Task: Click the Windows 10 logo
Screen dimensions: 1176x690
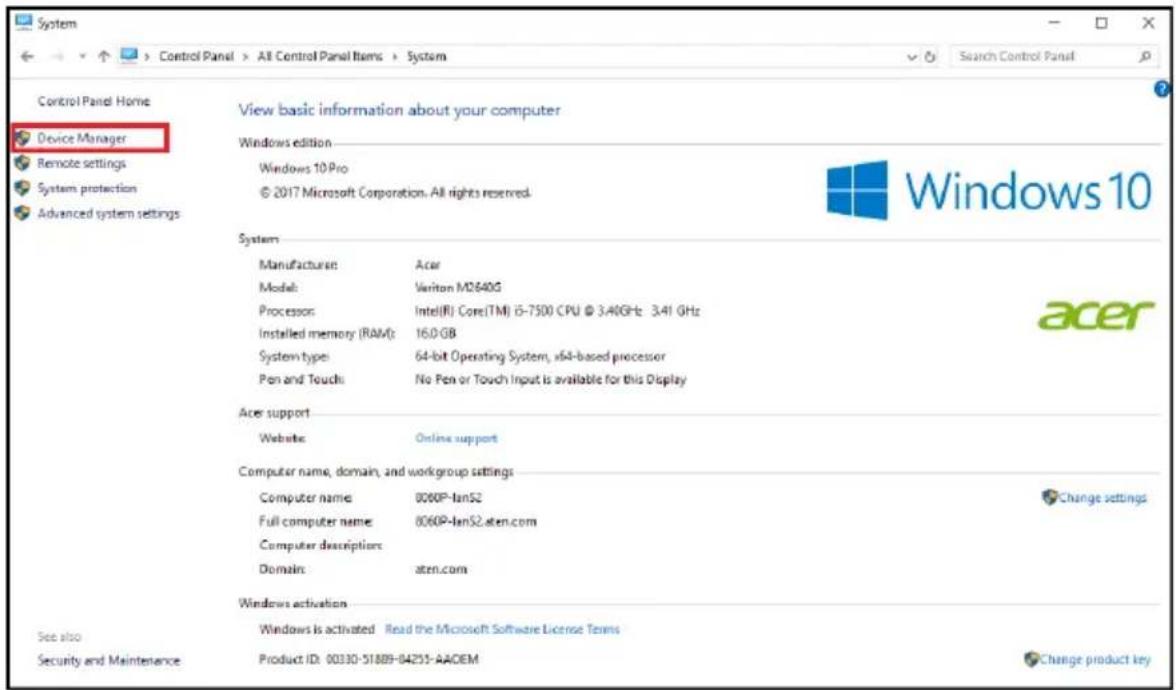Action: click(x=989, y=190)
